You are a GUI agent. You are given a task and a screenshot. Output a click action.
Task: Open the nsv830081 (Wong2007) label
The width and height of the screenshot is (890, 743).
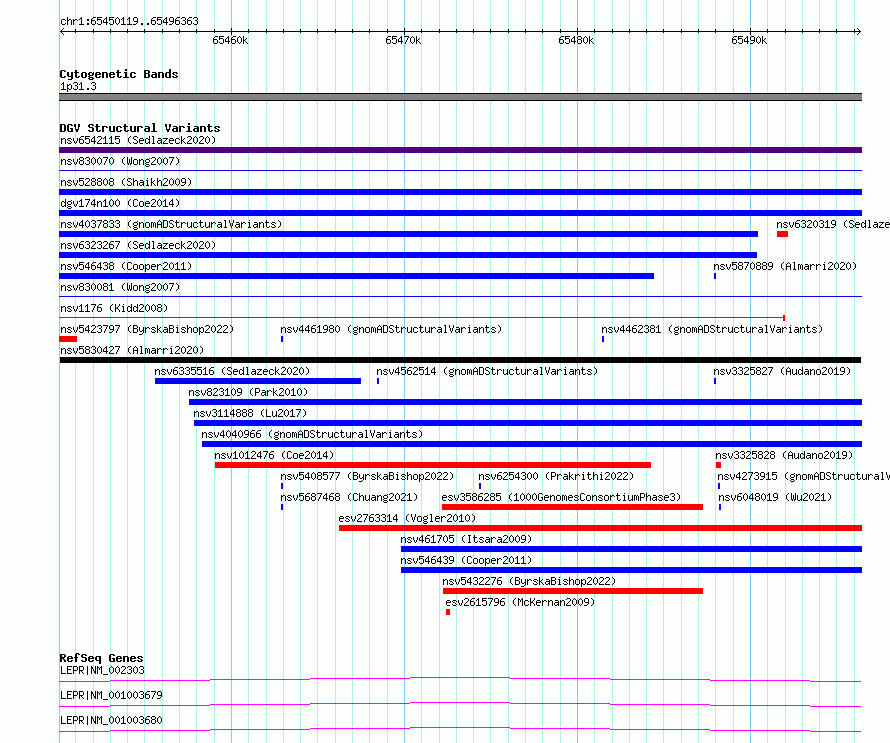[x=120, y=287]
